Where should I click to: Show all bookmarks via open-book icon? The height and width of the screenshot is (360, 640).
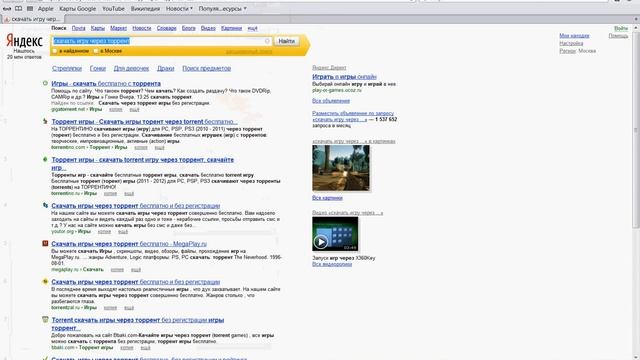tap(18, 9)
